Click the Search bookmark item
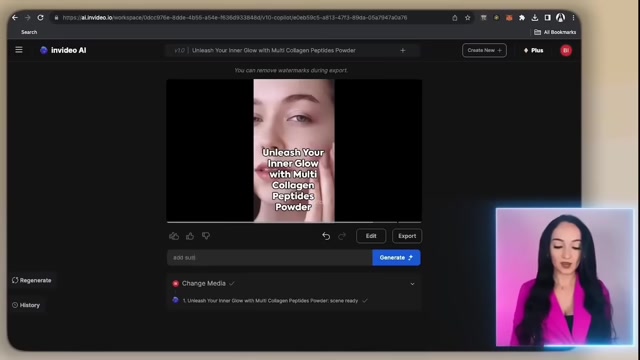The image size is (640, 360). click(x=29, y=32)
